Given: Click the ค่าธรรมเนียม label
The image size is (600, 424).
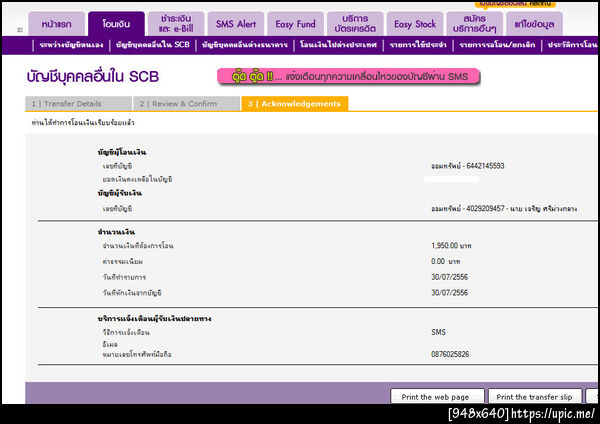Looking at the screenshot, I should (x=122, y=262).
